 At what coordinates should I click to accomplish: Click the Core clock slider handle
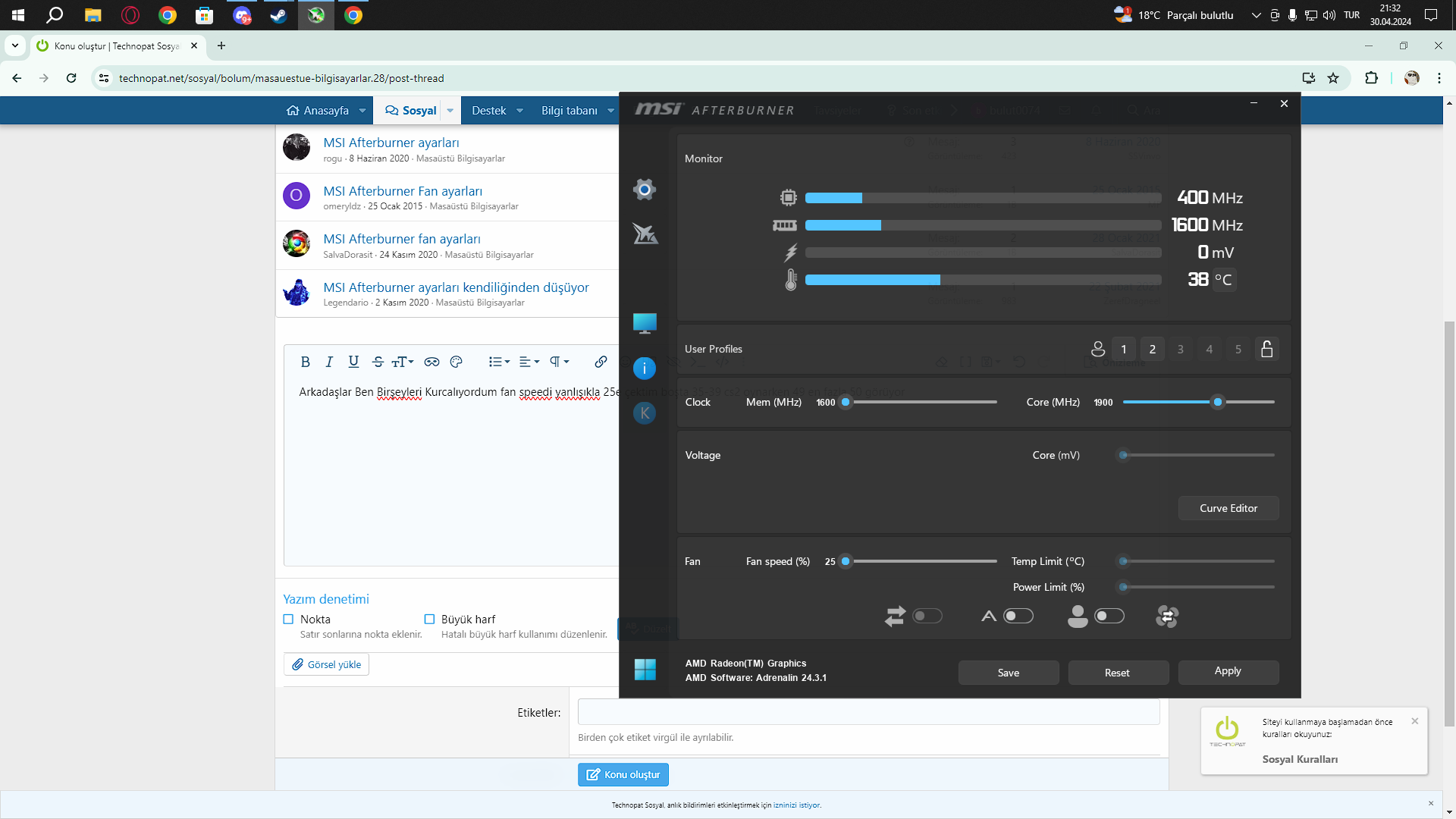[x=1218, y=402]
